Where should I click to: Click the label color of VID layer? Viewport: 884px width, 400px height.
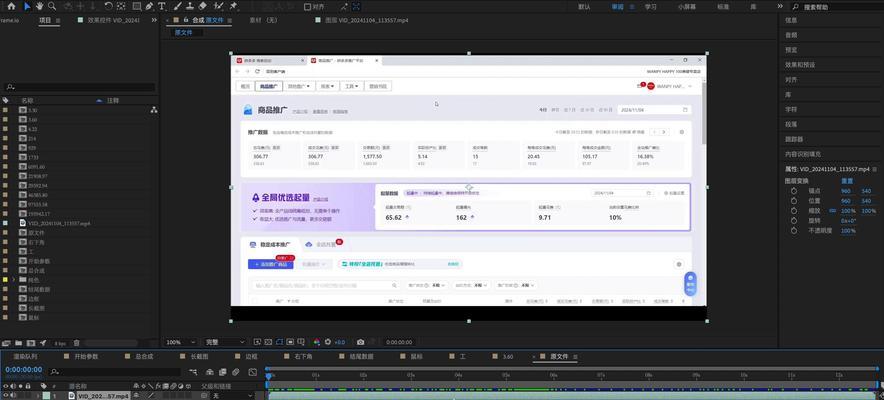46,396
